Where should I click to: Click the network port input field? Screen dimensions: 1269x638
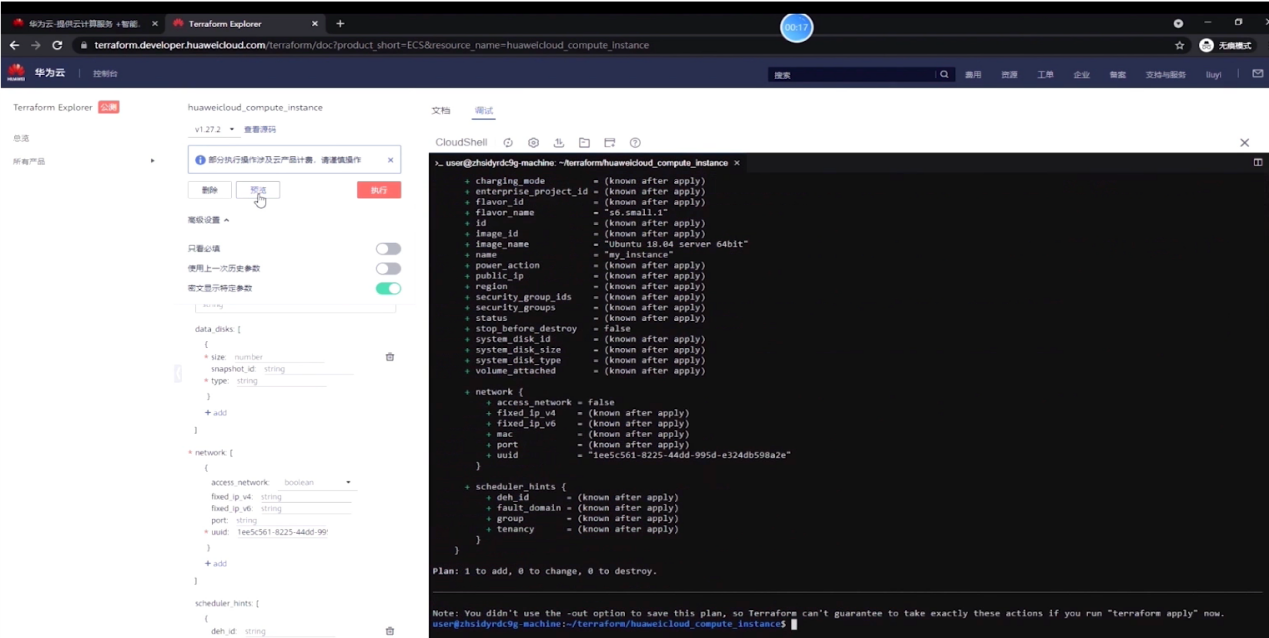click(x=281, y=521)
